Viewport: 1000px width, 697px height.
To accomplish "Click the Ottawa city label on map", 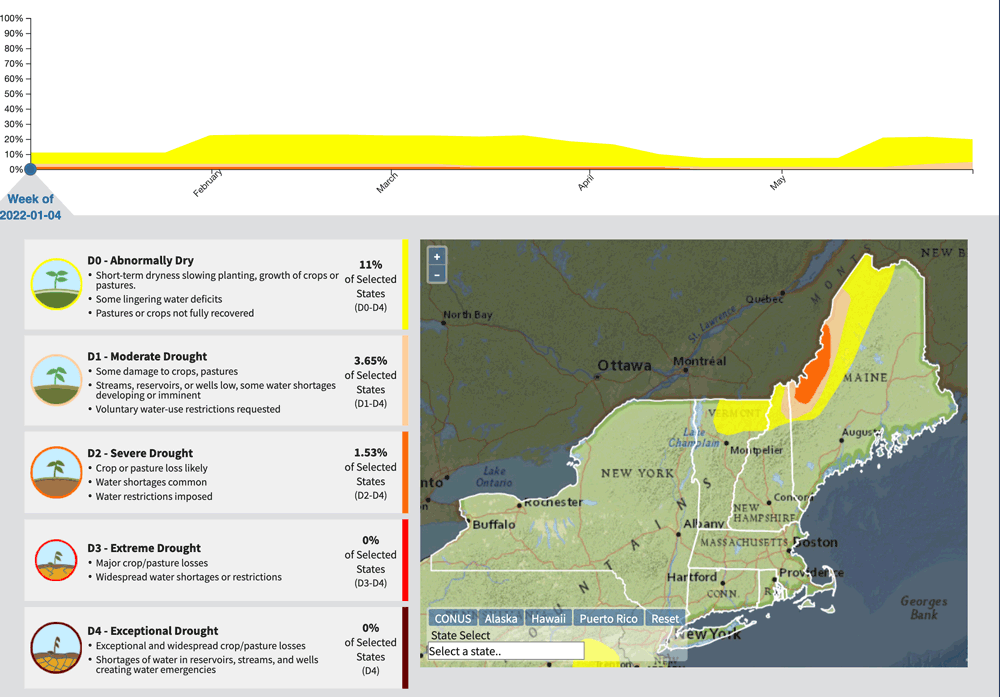I will tap(624, 365).
